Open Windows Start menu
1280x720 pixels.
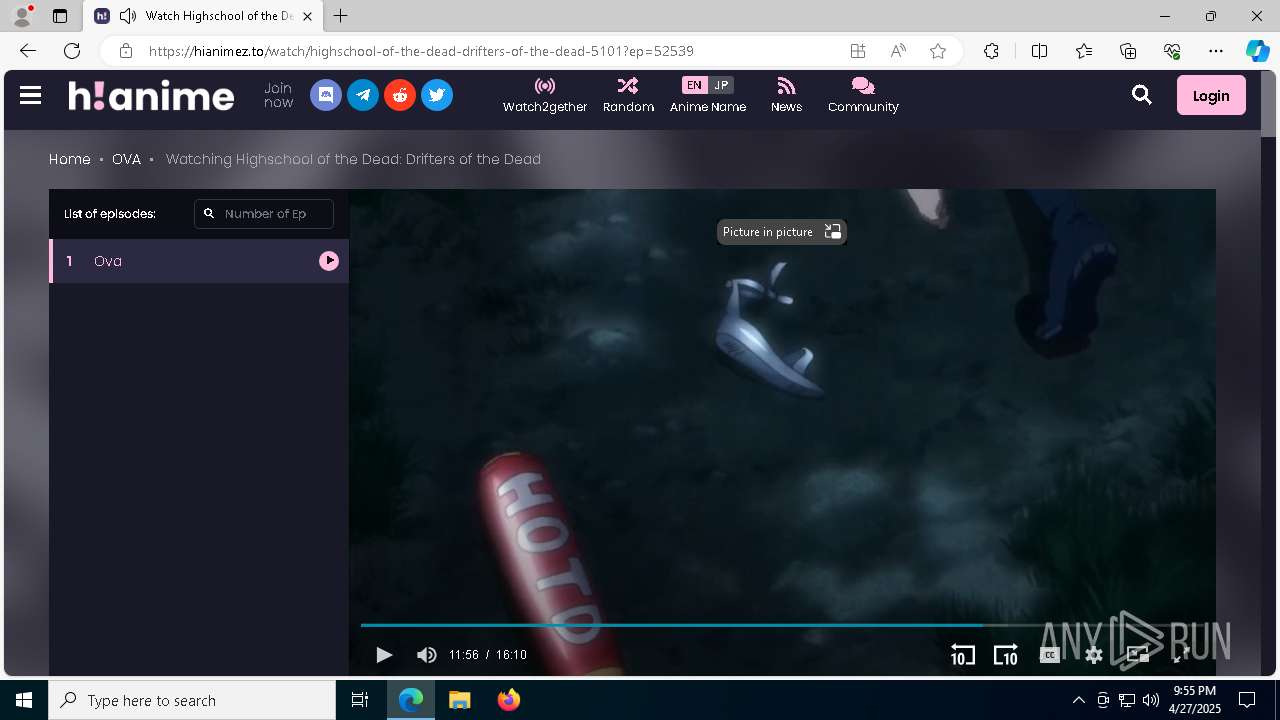click(x=24, y=700)
